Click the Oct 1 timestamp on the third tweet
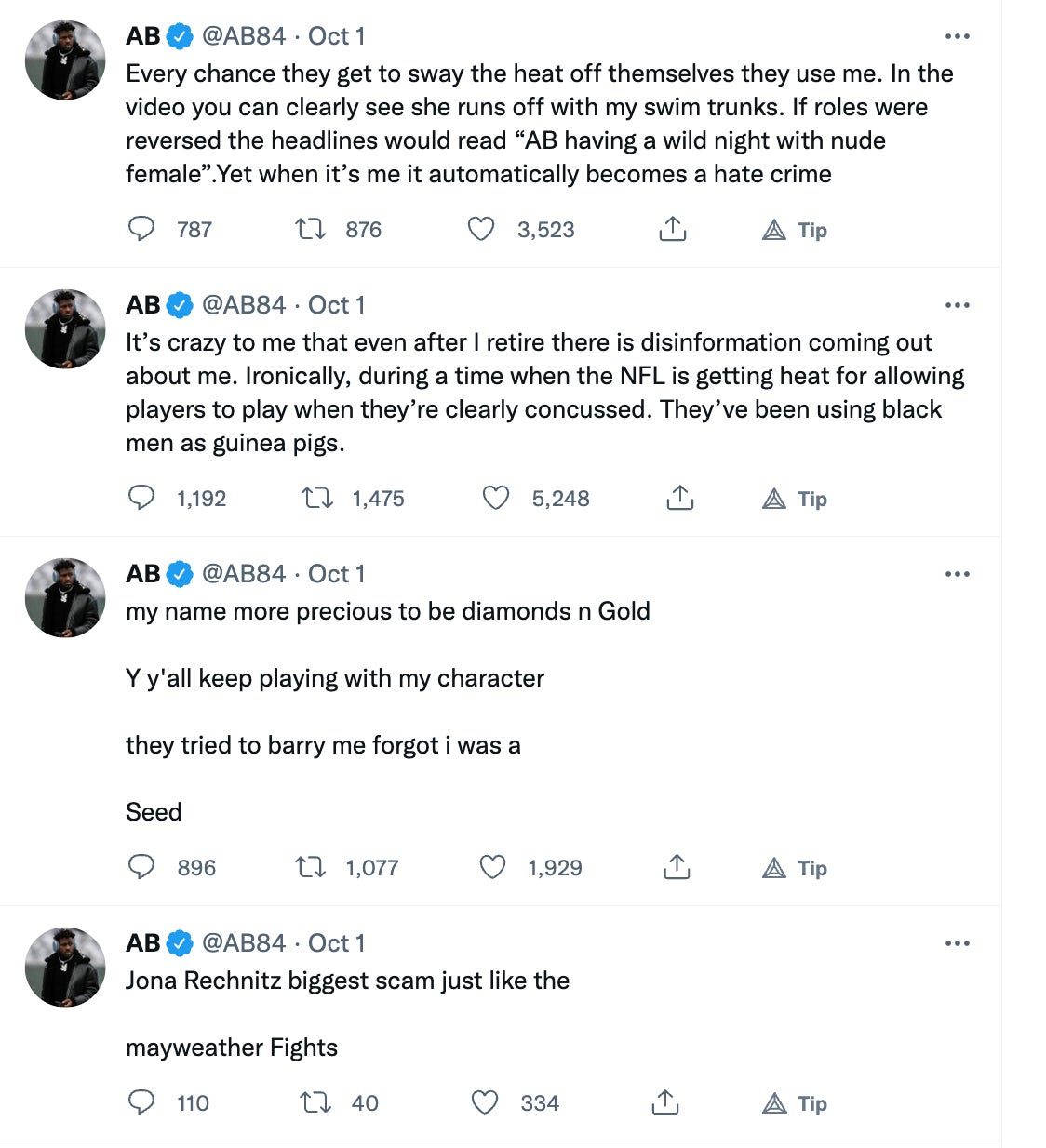1046x1148 pixels. point(336,574)
